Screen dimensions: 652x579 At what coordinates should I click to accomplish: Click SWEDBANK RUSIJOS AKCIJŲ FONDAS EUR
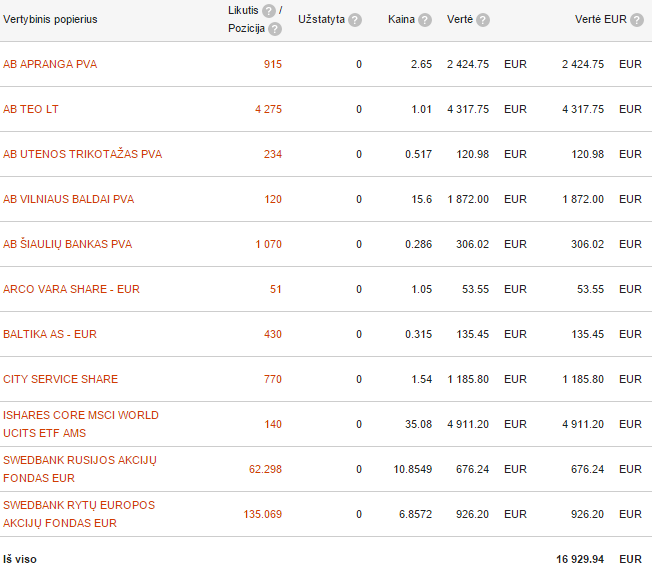pyautogui.click(x=80, y=469)
